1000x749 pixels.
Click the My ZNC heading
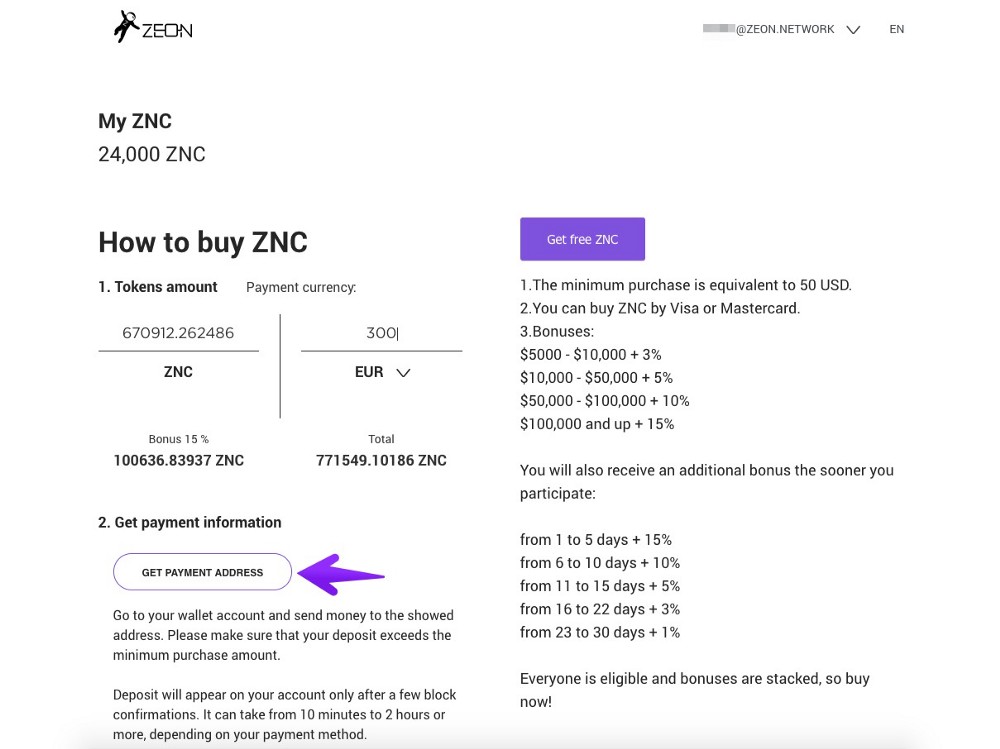[135, 121]
